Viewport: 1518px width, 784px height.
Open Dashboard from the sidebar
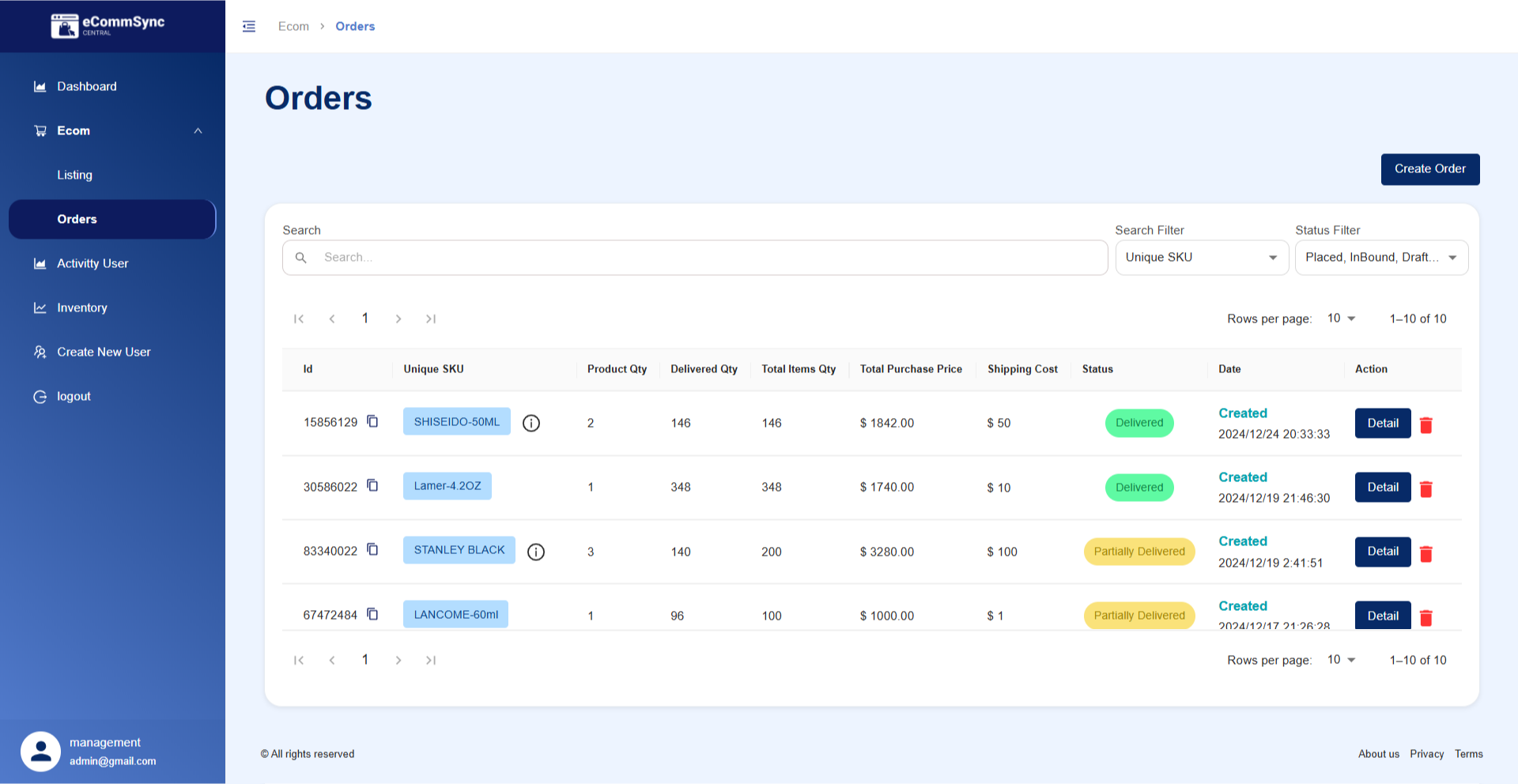[112, 86]
